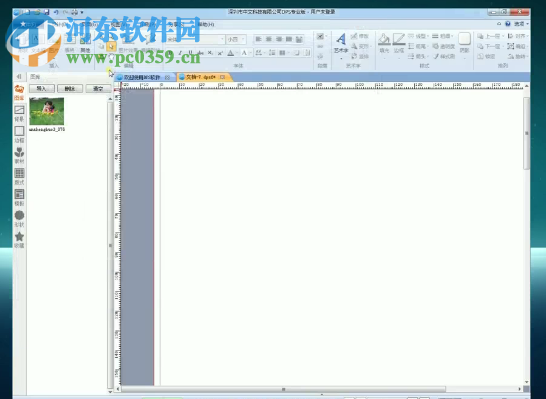
Task: Open the 选项 (options) menu at top right
Action: coord(521,24)
